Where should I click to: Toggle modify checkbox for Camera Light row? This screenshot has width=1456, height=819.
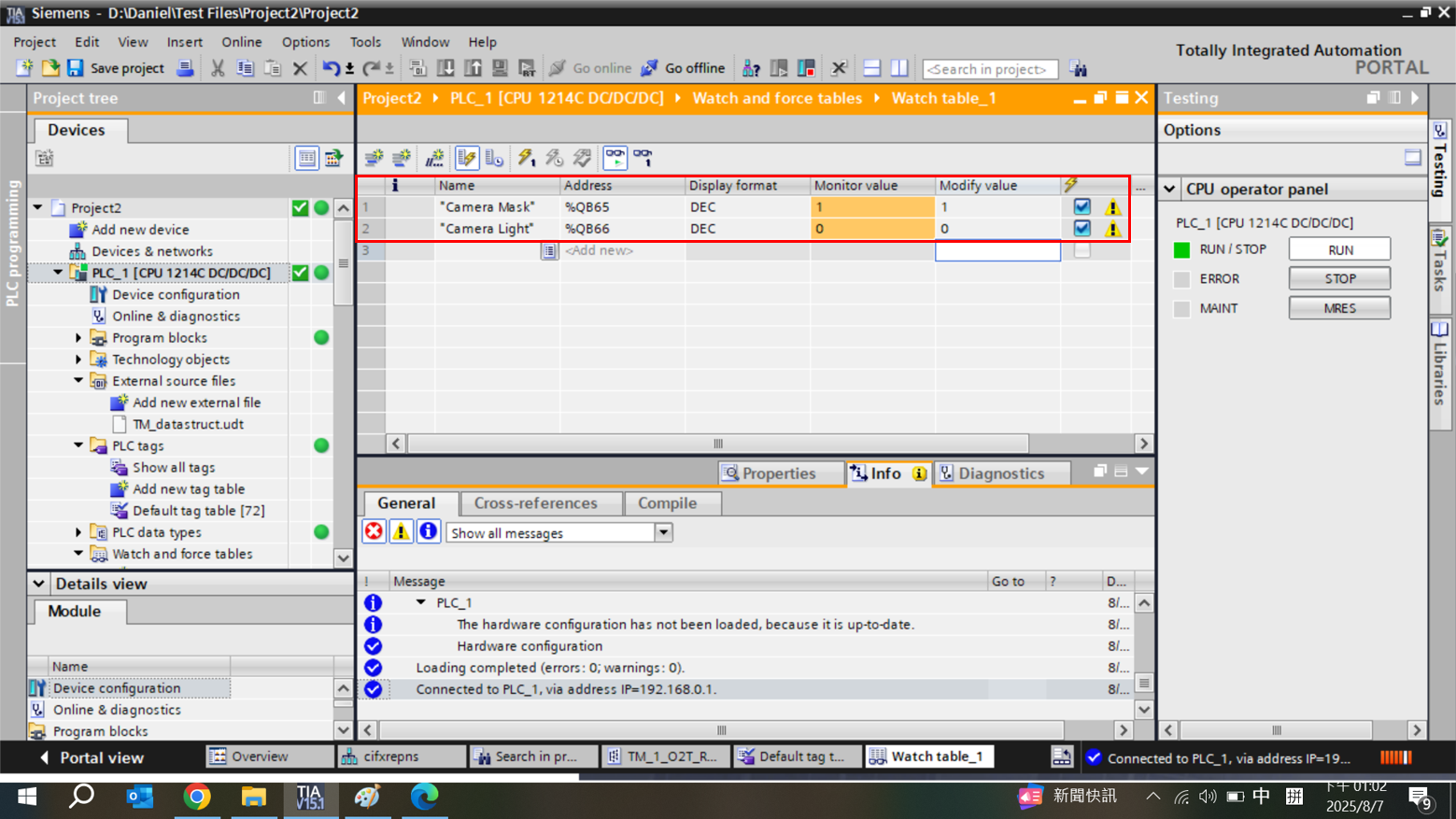pos(1081,228)
